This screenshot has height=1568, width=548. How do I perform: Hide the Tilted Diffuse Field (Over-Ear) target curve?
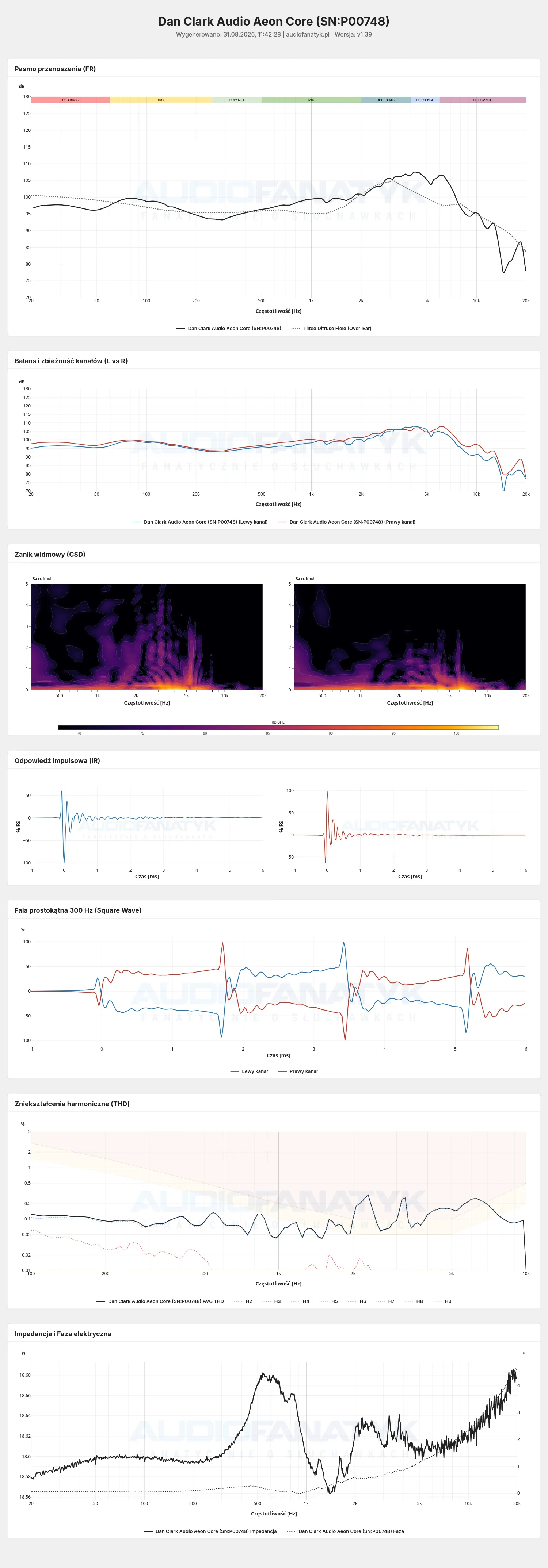tap(332, 328)
